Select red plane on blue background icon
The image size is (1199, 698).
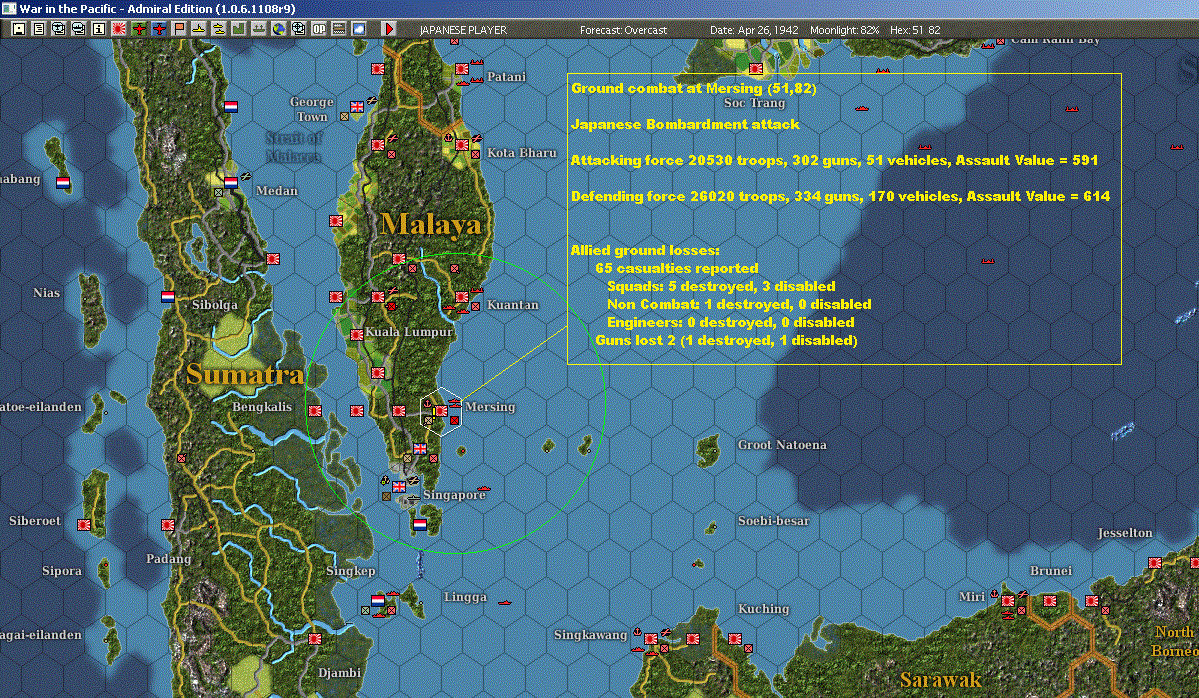point(159,29)
